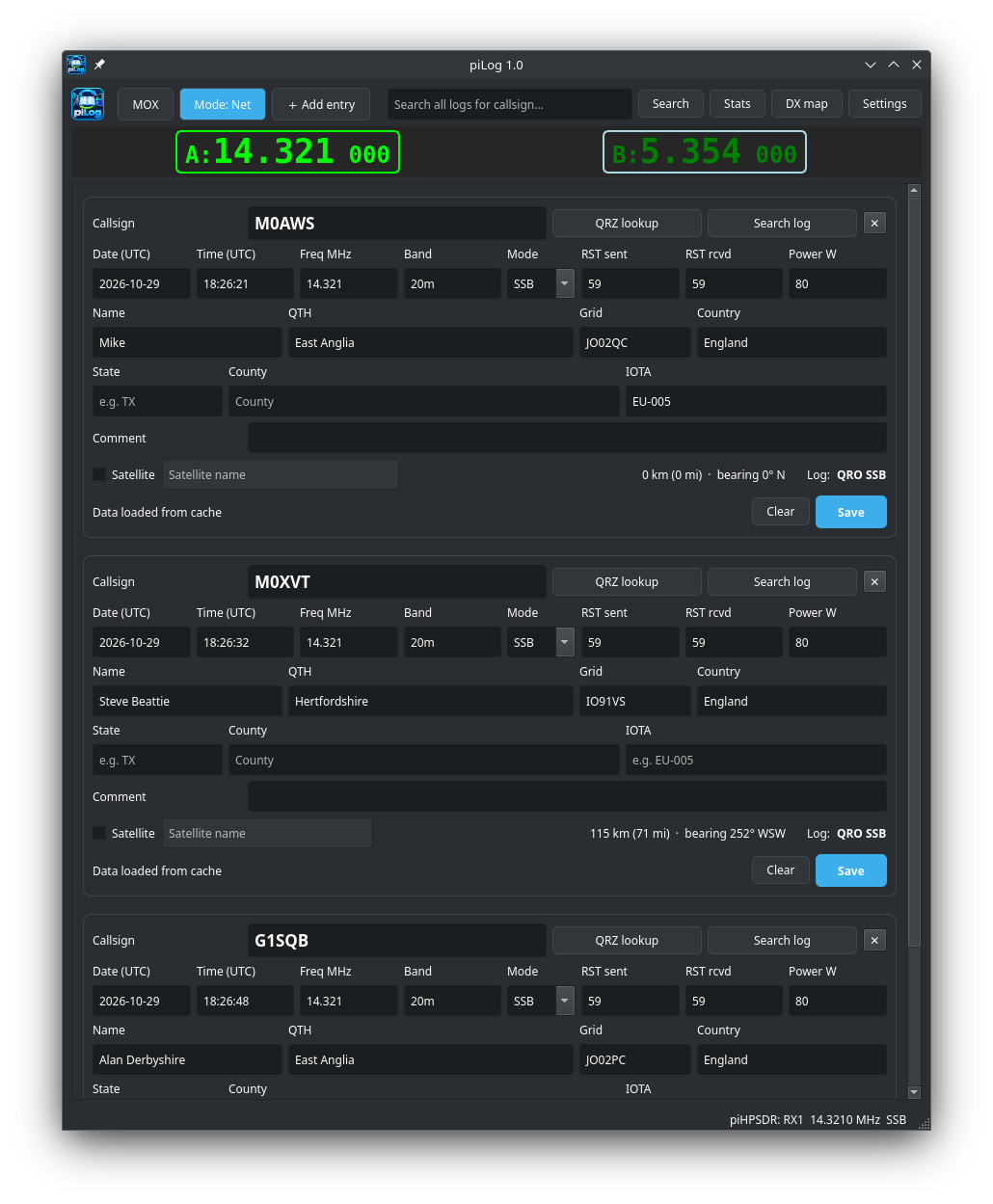Click Name field containing Alan Derbyshire
993x1204 pixels.
[x=187, y=1059]
